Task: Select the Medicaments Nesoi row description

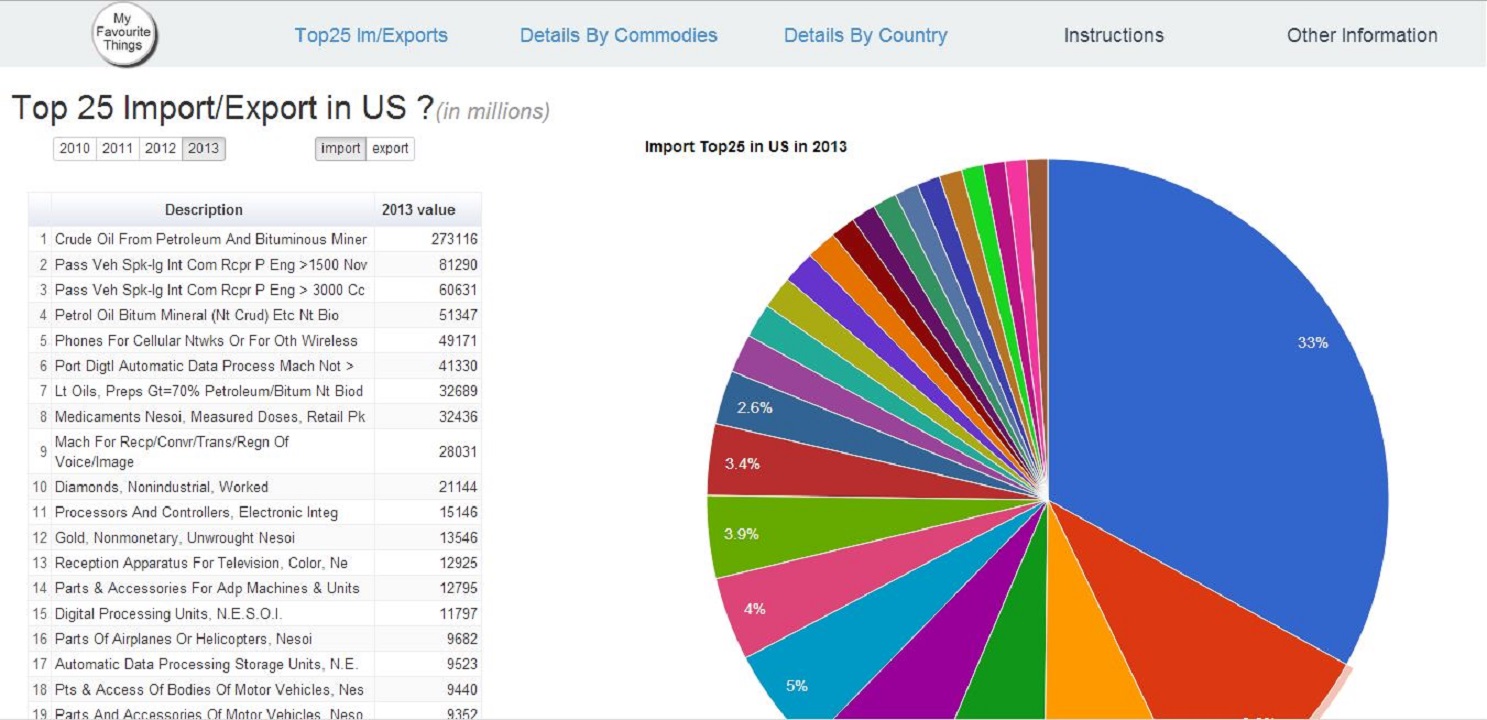Action: (x=213, y=416)
